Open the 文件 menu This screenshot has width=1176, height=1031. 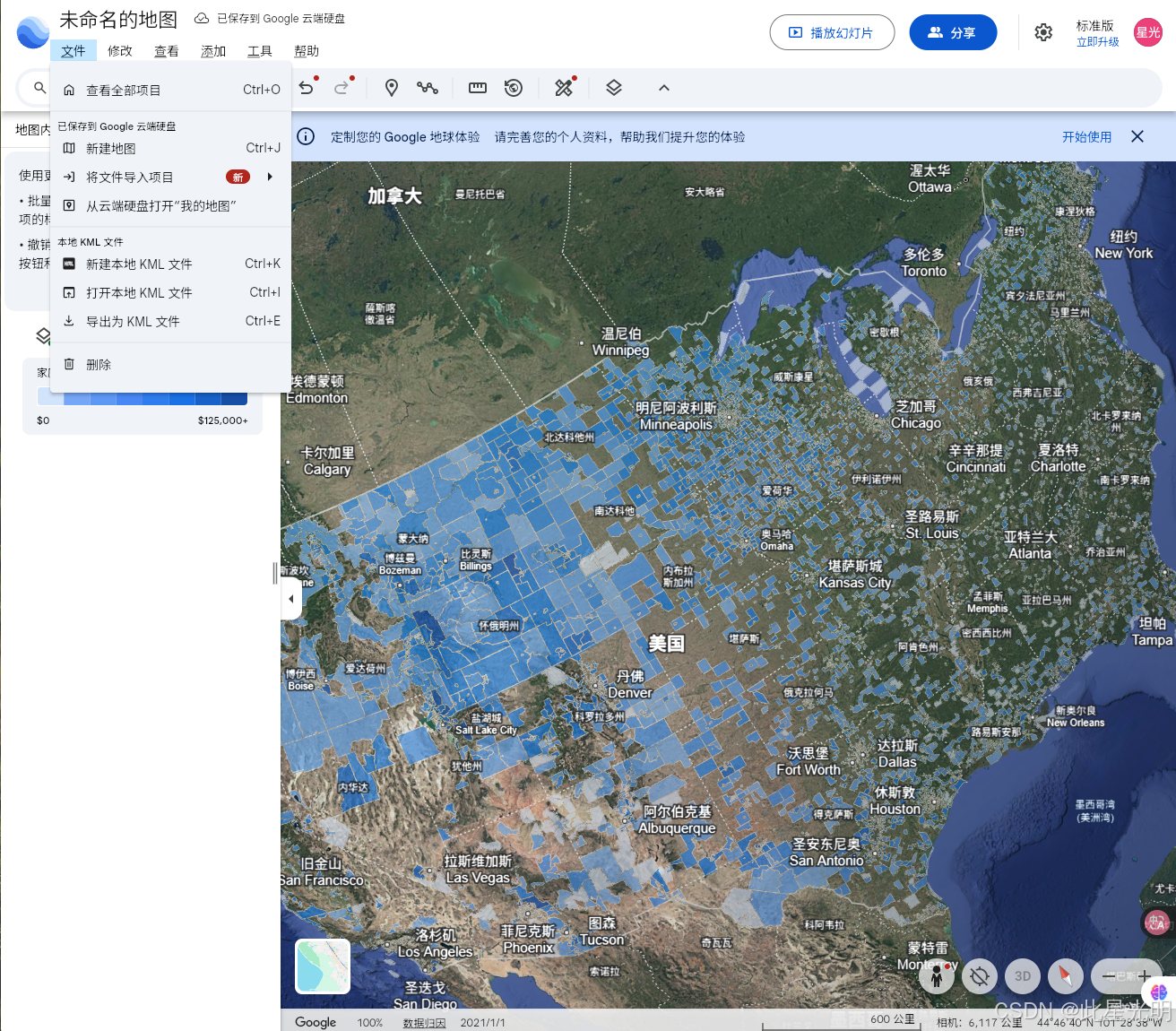[x=73, y=51]
